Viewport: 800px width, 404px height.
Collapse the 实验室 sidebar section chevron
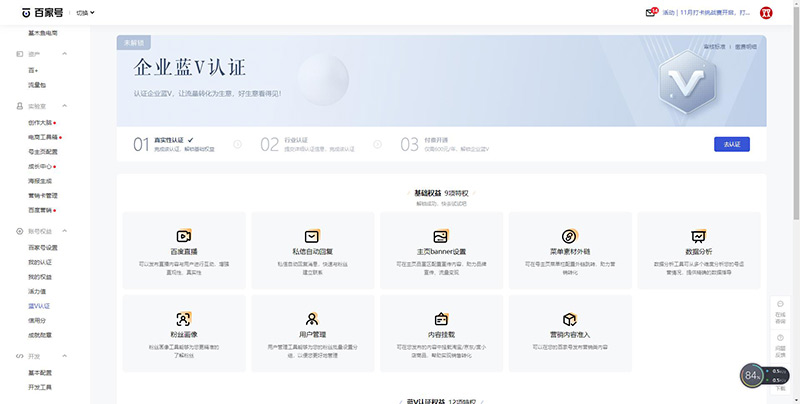[x=64, y=106]
